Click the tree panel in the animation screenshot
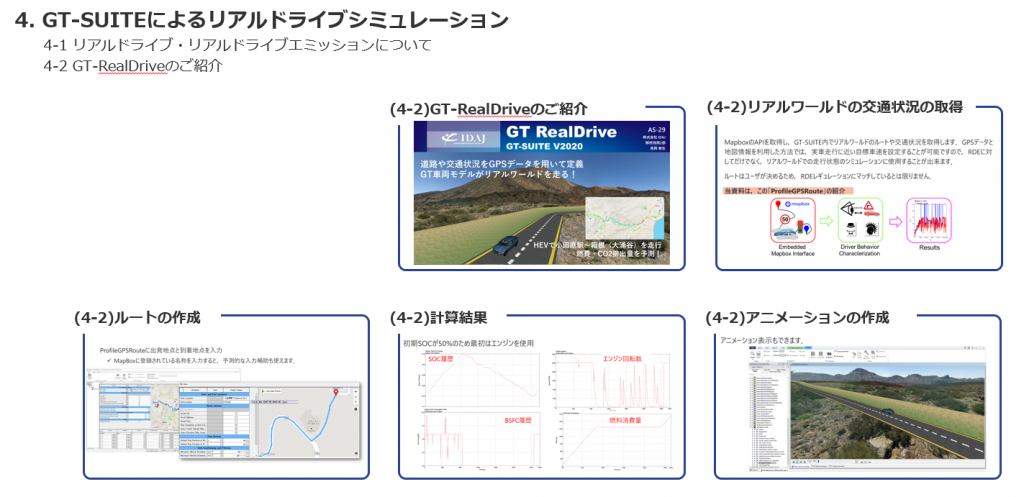1024x497 pixels. click(769, 419)
